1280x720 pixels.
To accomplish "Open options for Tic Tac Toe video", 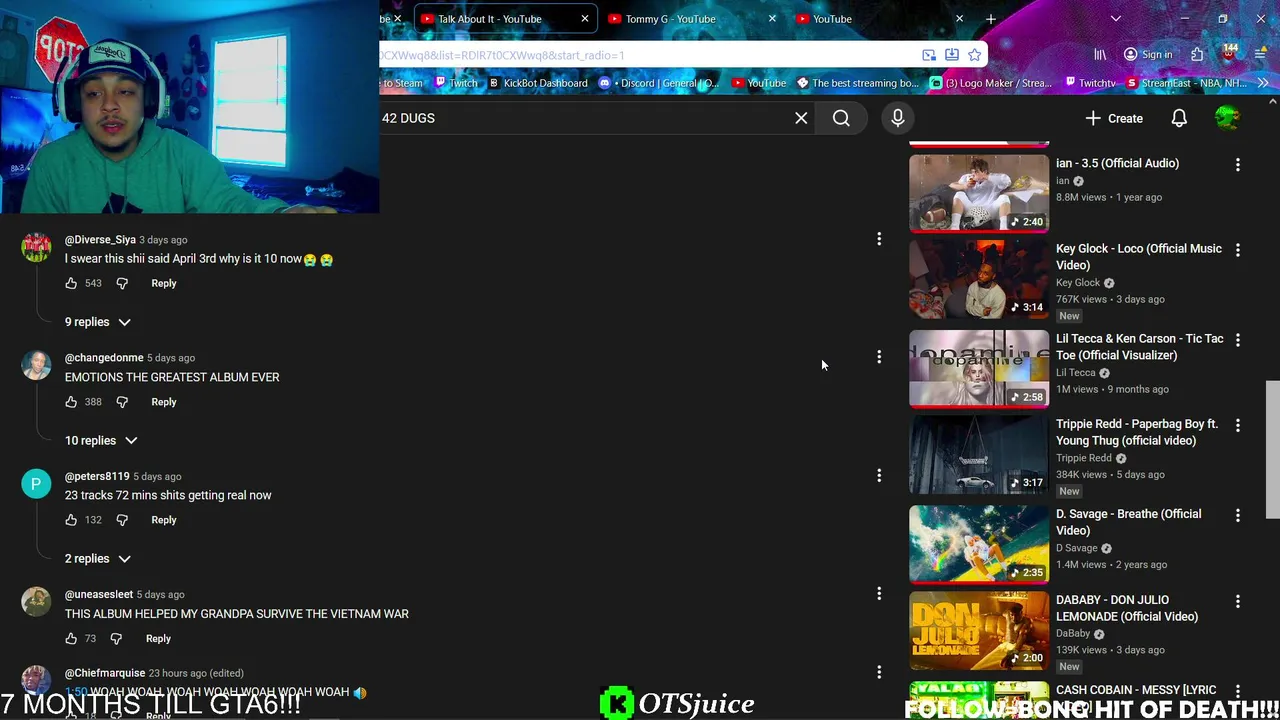I will 1238,340.
